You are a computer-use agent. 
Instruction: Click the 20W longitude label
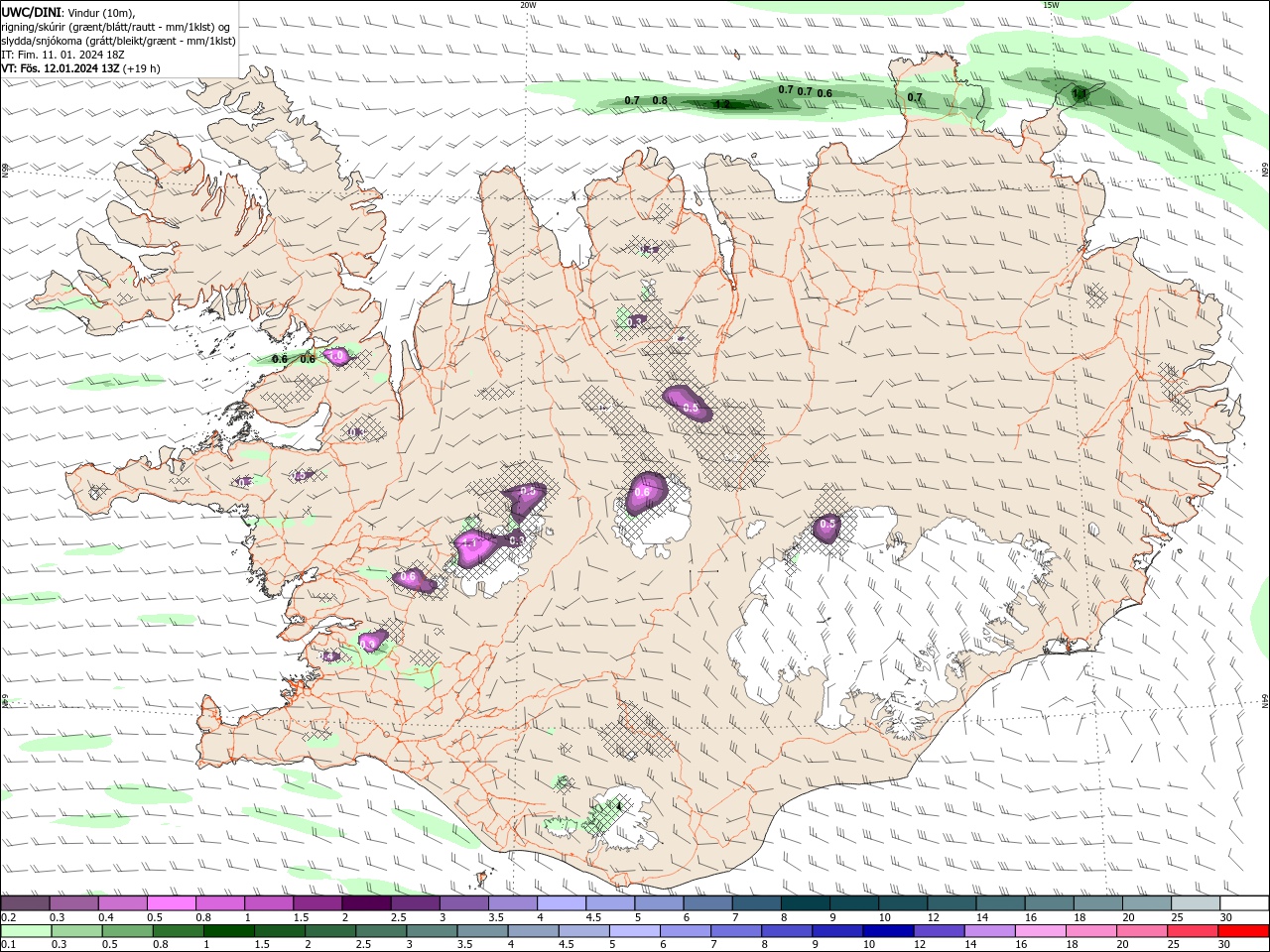[x=528, y=4]
